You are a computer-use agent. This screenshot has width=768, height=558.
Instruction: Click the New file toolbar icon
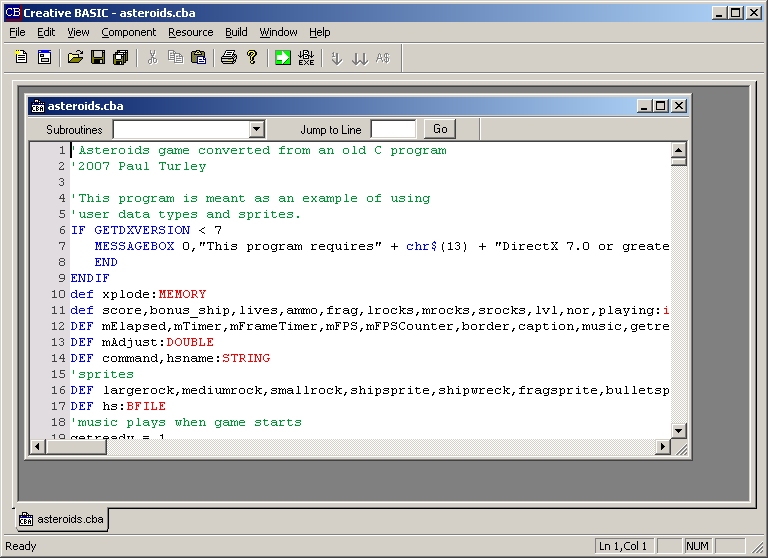[21, 58]
